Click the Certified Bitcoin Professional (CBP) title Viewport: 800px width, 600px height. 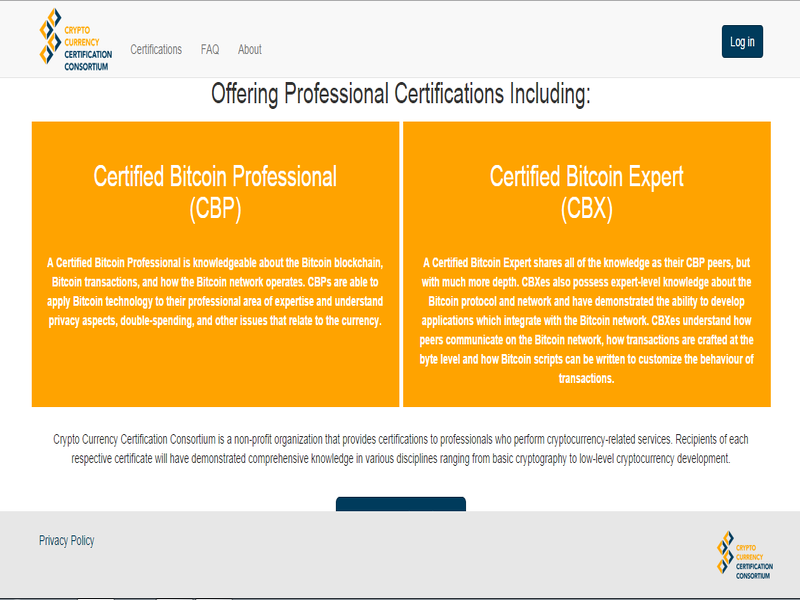(x=215, y=178)
